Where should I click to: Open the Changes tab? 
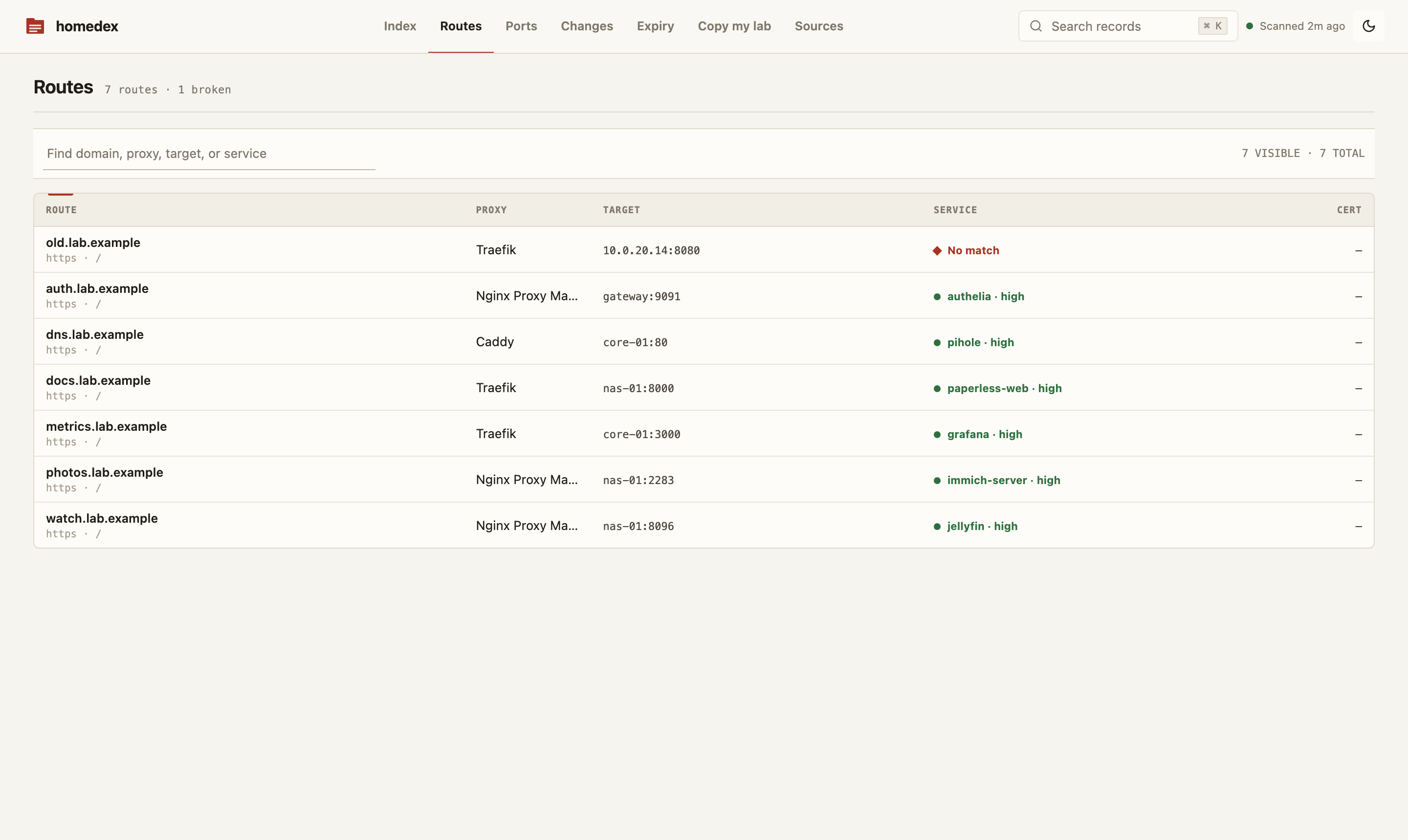[587, 26]
